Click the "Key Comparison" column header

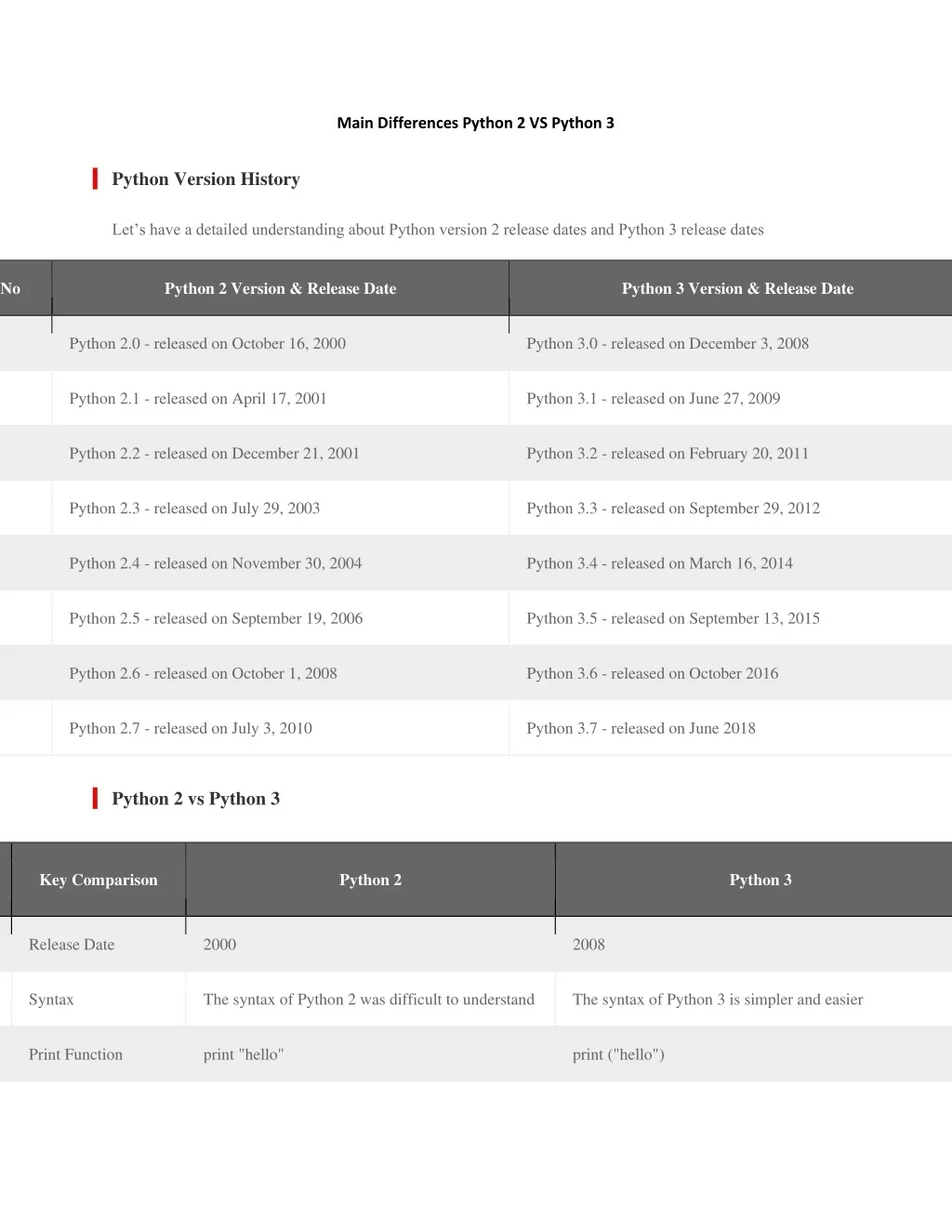(x=99, y=880)
